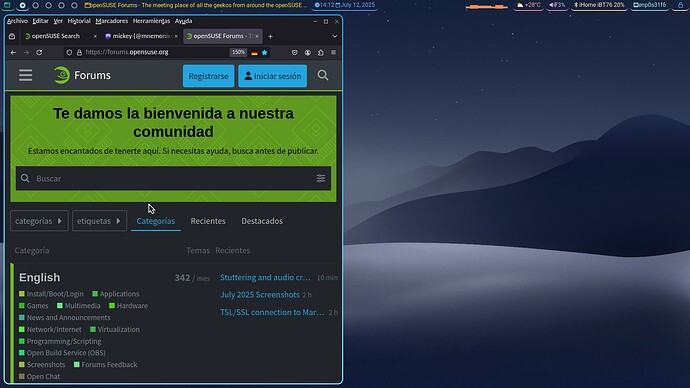Viewport: 690px width, 388px height.
Task: Open the extensions puzzle icon
Action: tap(320, 52)
